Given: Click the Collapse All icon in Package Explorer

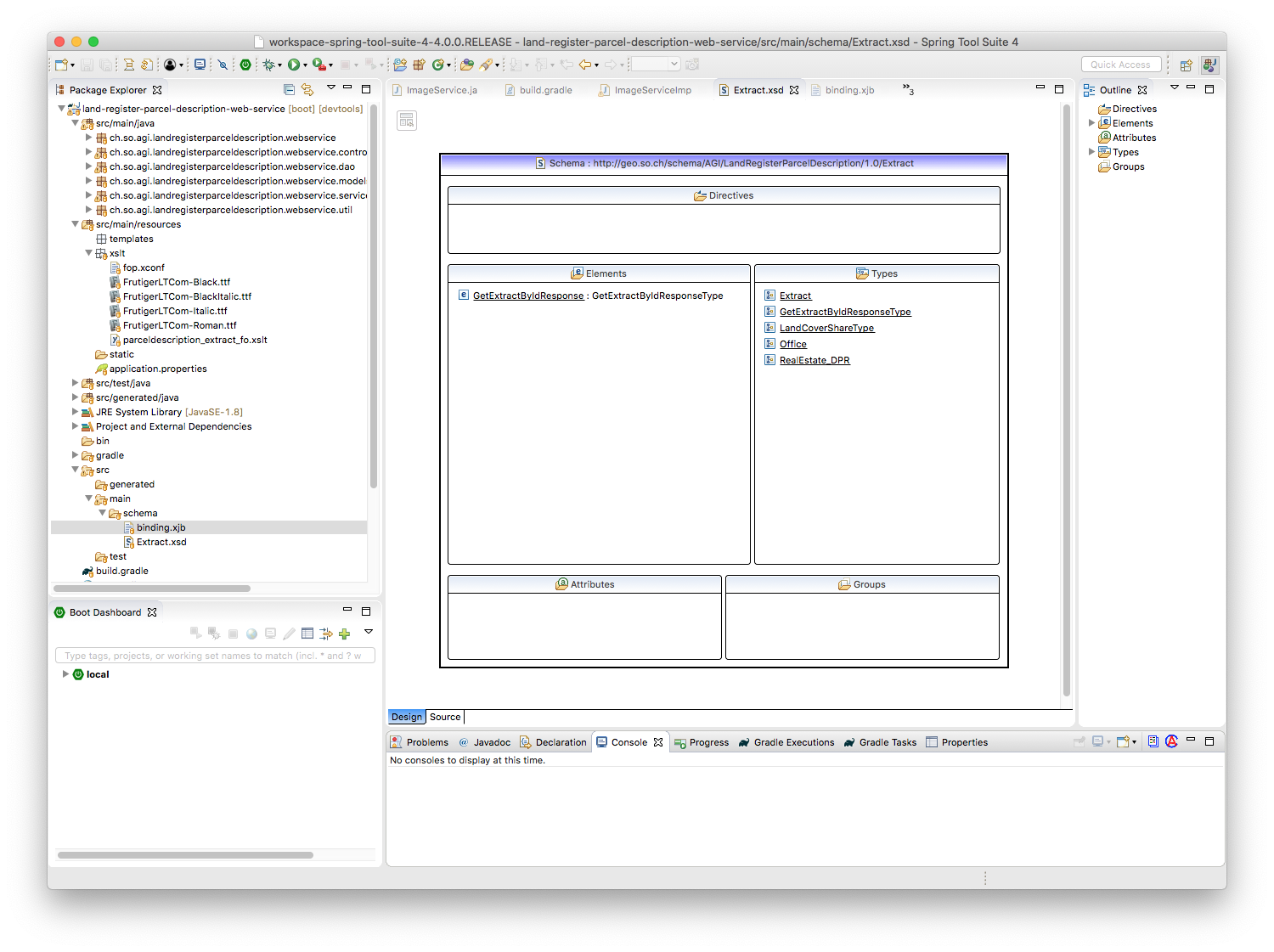Looking at the screenshot, I should pyautogui.click(x=289, y=89).
